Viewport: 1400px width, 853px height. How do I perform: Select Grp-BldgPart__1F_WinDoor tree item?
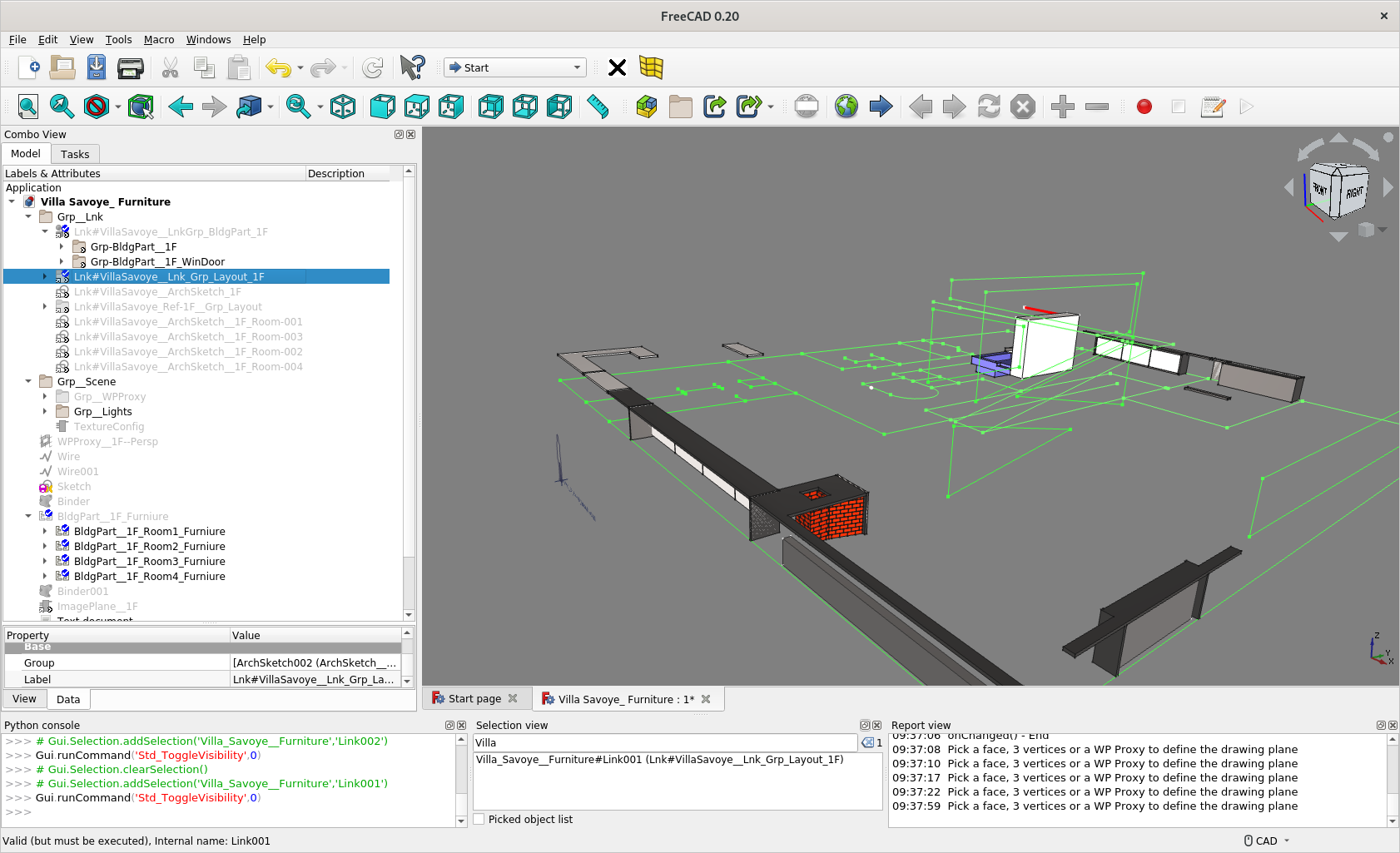coord(157,261)
